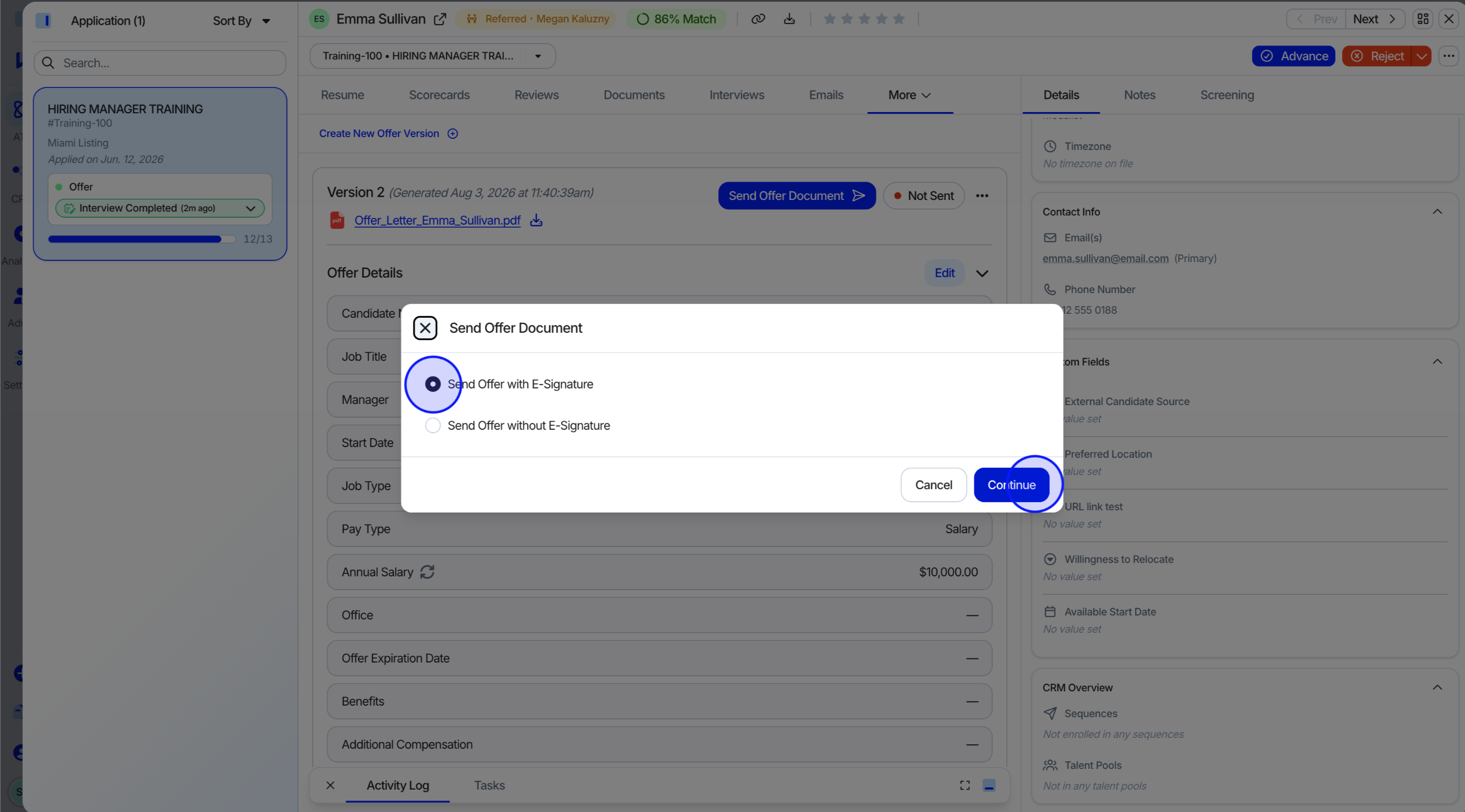Screen dimensions: 1465x812
Task: Switch to the Scorecards tab
Action: tap(439, 95)
